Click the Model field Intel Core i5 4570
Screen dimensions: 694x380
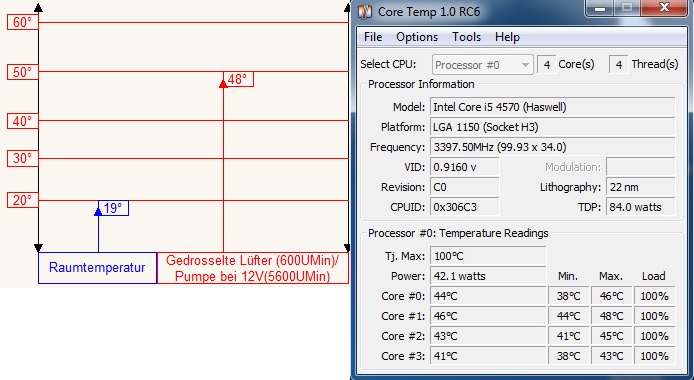pos(552,107)
